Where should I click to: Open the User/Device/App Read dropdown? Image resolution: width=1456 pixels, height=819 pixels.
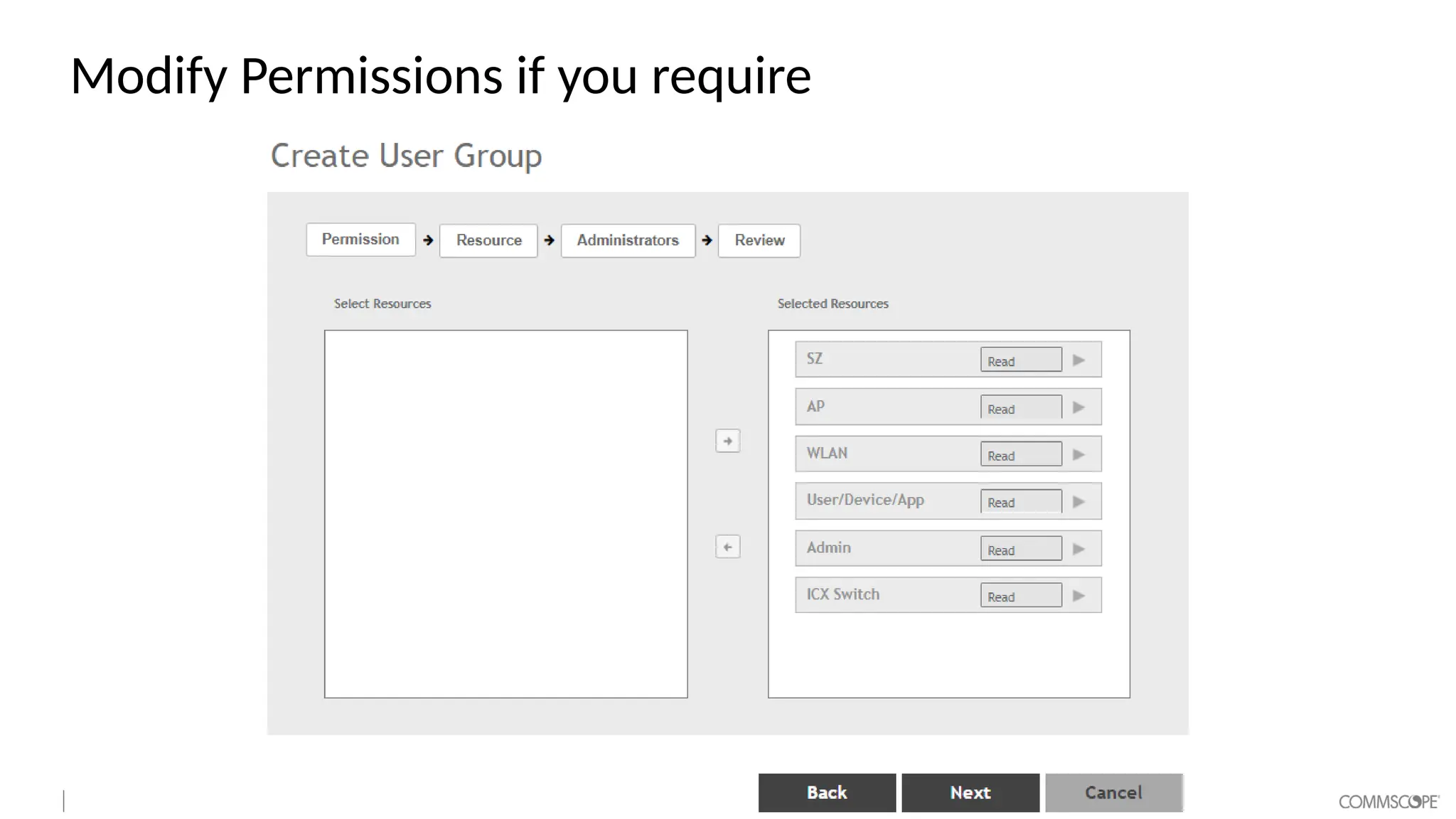click(x=1021, y=501)
